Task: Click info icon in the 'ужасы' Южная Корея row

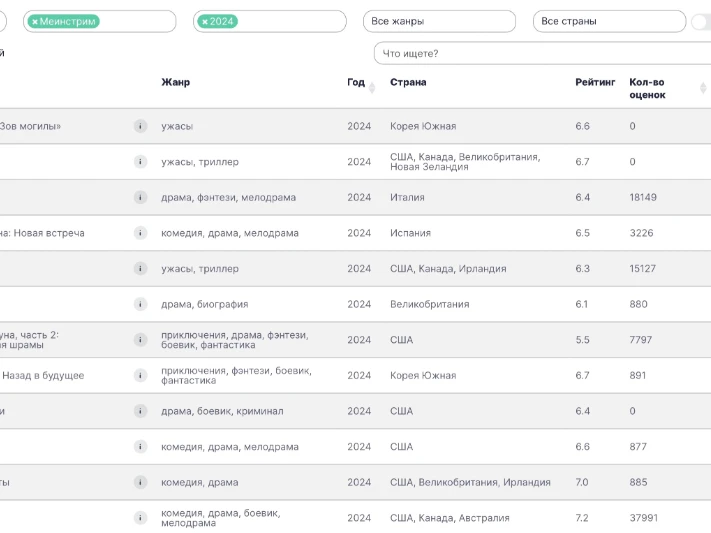Action: coord(140,126)
